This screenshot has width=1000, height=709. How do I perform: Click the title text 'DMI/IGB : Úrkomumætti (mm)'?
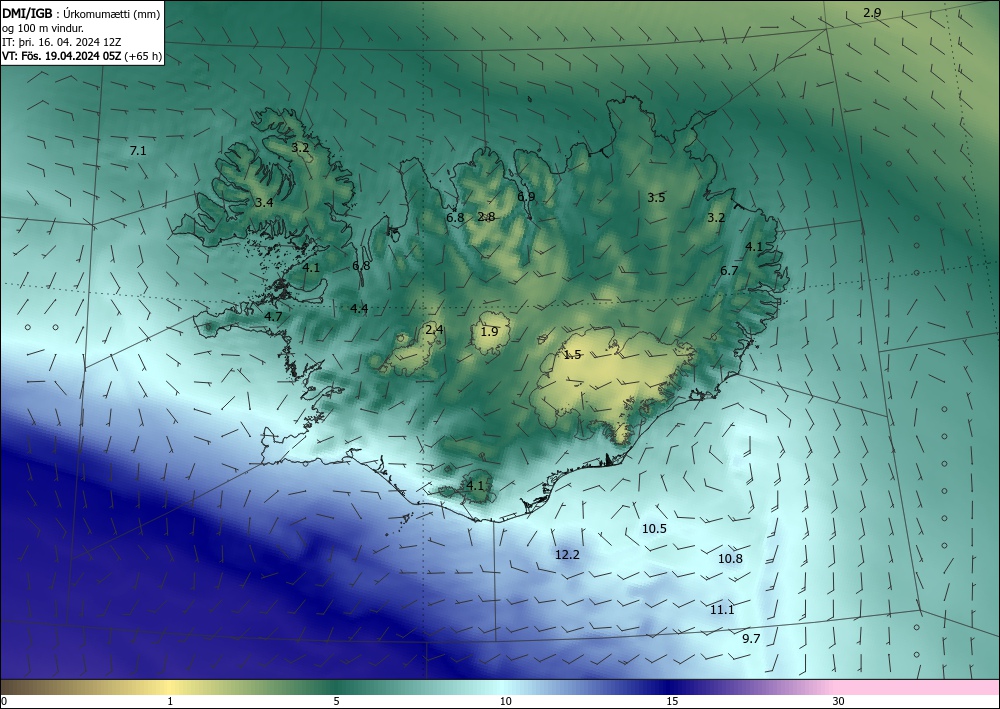[x=81, y=14]
